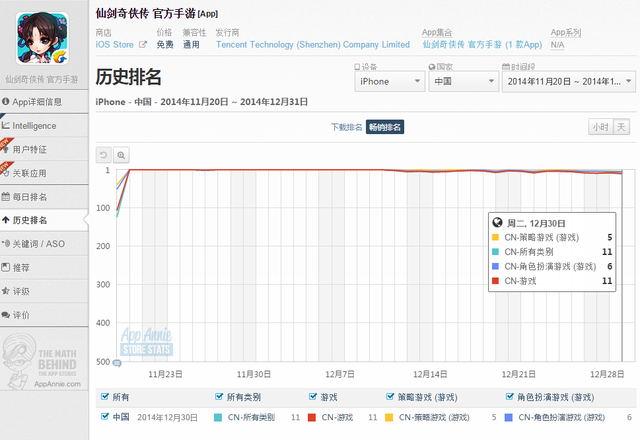Viewport: 640px width, 440px height.
Task: Click the icon beside 推荐
Action: click(6, 267)
